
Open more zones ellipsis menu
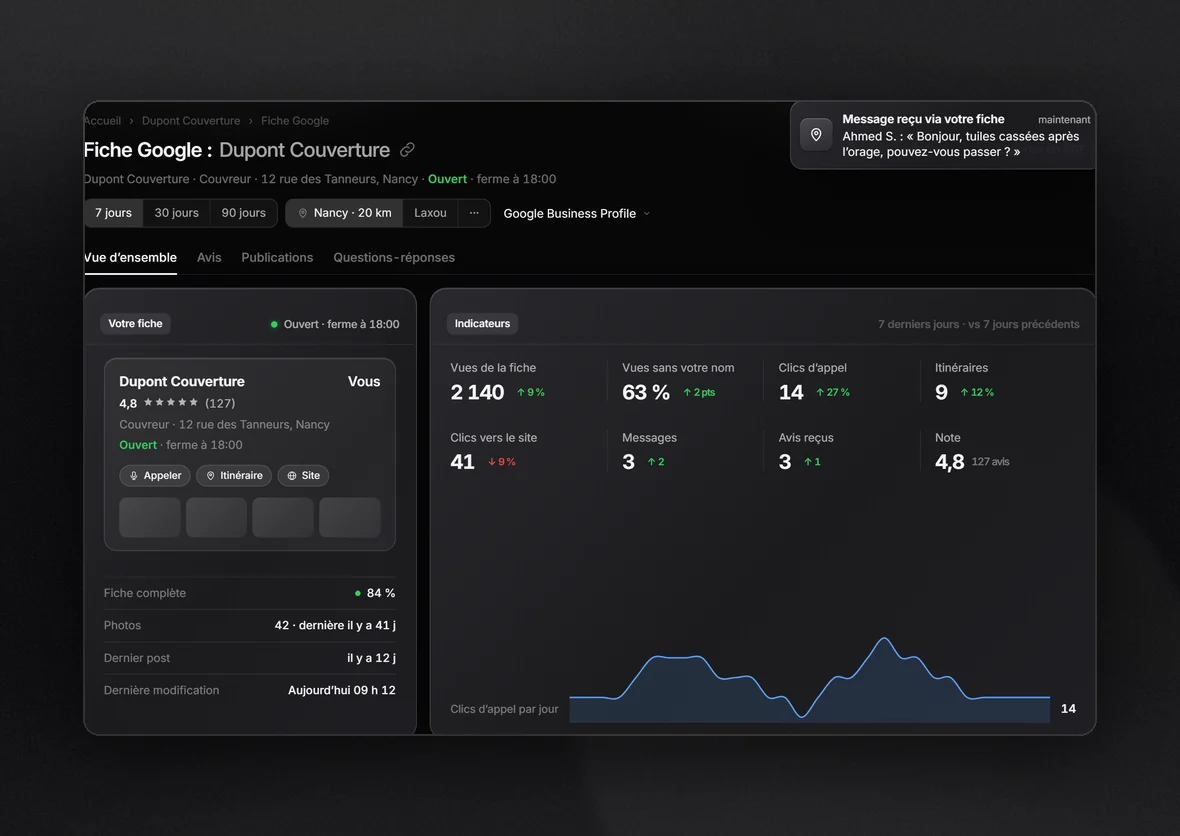[x=474, y=213]
